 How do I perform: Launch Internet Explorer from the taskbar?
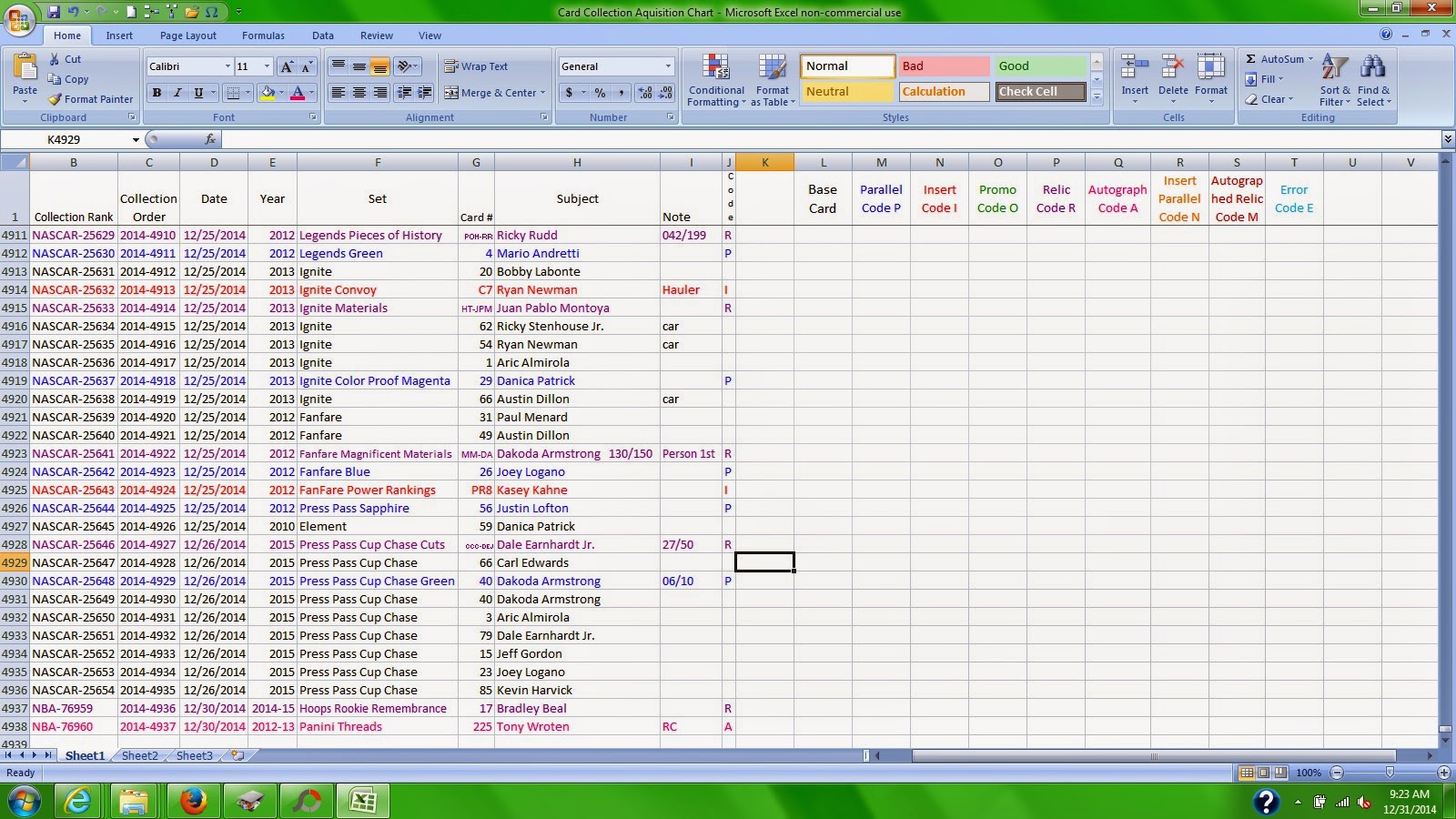click(77, 801)
